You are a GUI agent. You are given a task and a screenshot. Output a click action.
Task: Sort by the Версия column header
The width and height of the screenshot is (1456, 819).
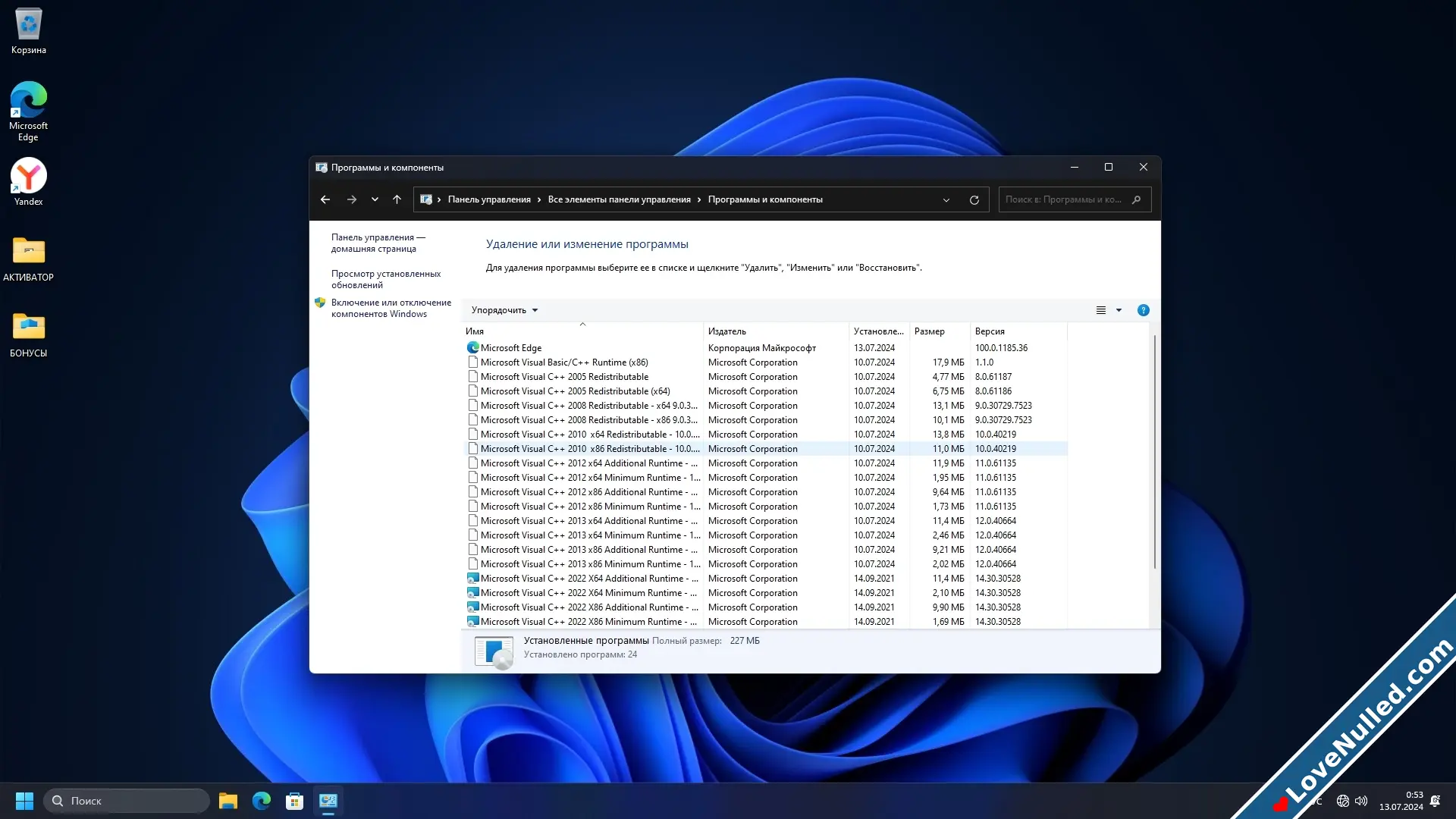(1018, 331)
